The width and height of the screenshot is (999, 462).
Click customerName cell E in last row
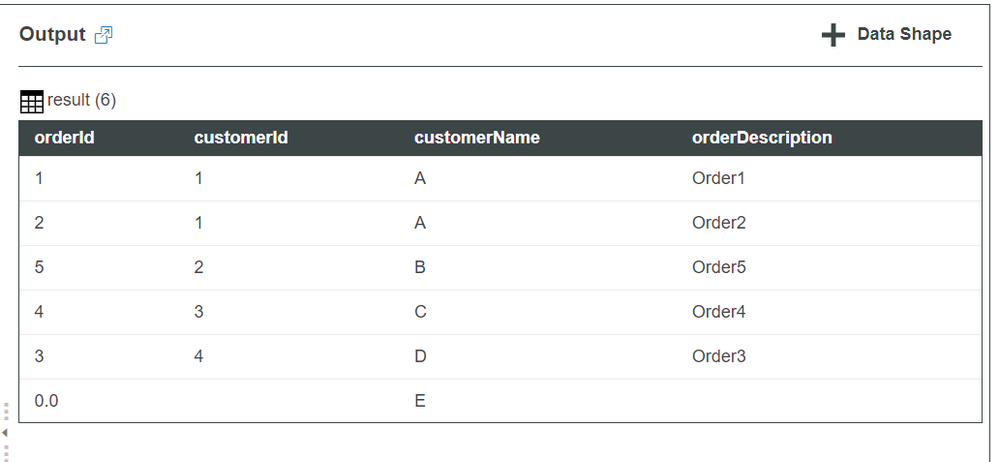click(420, 401)
